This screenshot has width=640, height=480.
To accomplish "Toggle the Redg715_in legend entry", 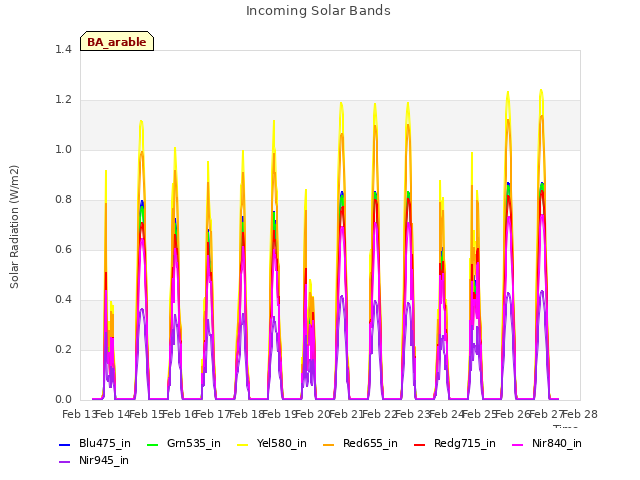I will pos(454,443).
